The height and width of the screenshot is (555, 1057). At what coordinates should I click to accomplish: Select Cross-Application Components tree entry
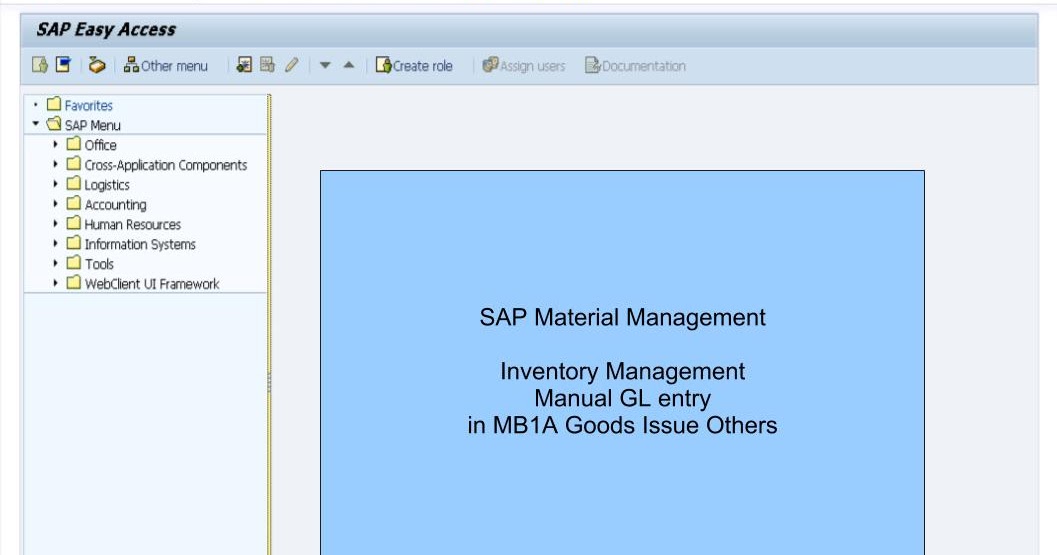tap(166, 165)
